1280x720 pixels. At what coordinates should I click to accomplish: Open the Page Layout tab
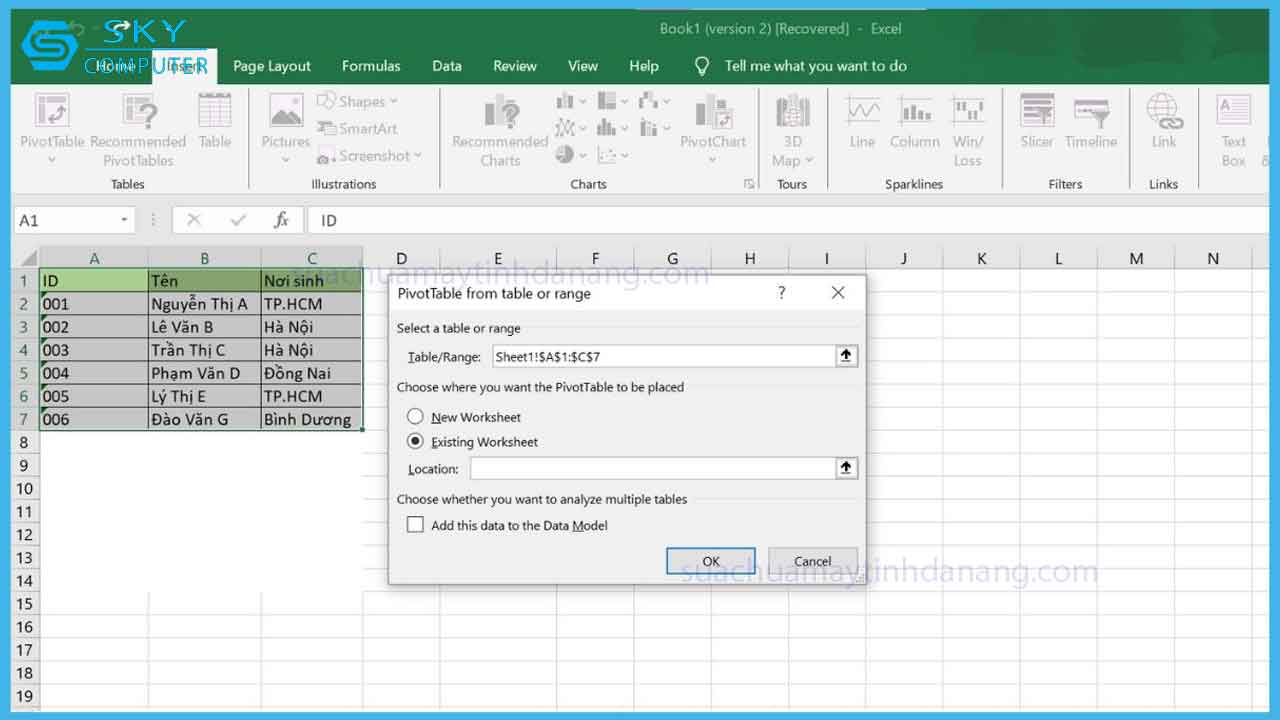272,66
